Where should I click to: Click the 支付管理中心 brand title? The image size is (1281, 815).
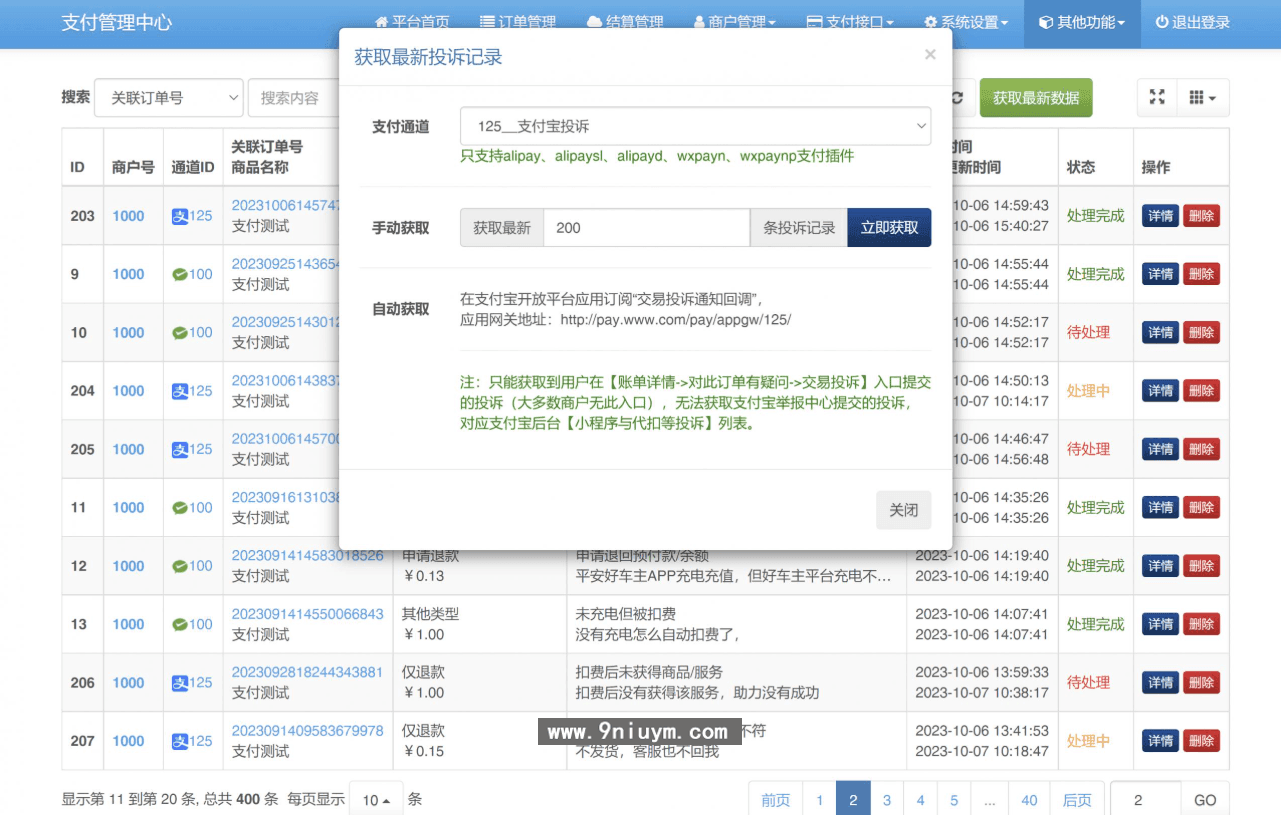(x=117, y=22)
